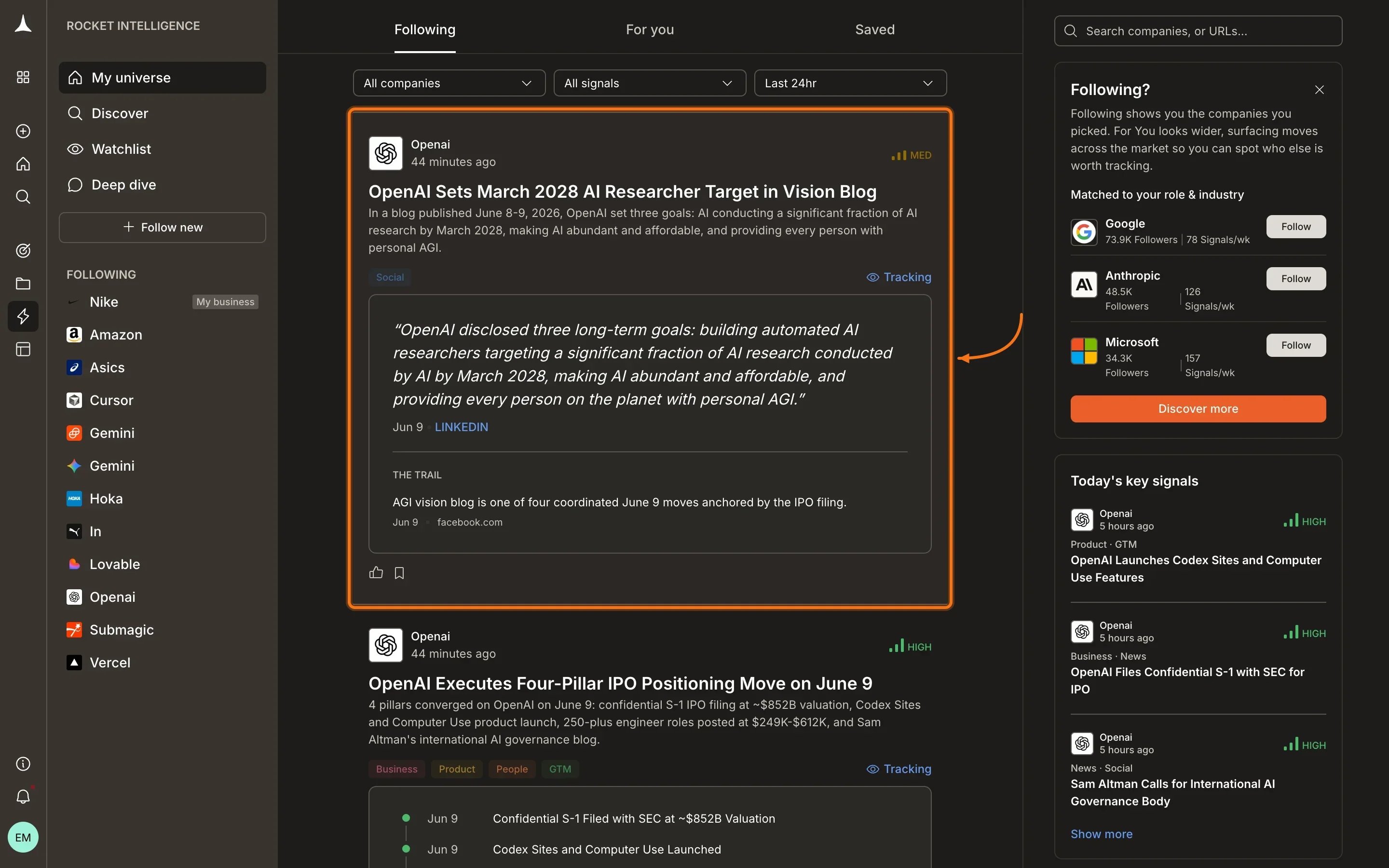Click the GTM tag on IPO card
The height and width of the screenshot is (868, 1389).
point(560,769)
